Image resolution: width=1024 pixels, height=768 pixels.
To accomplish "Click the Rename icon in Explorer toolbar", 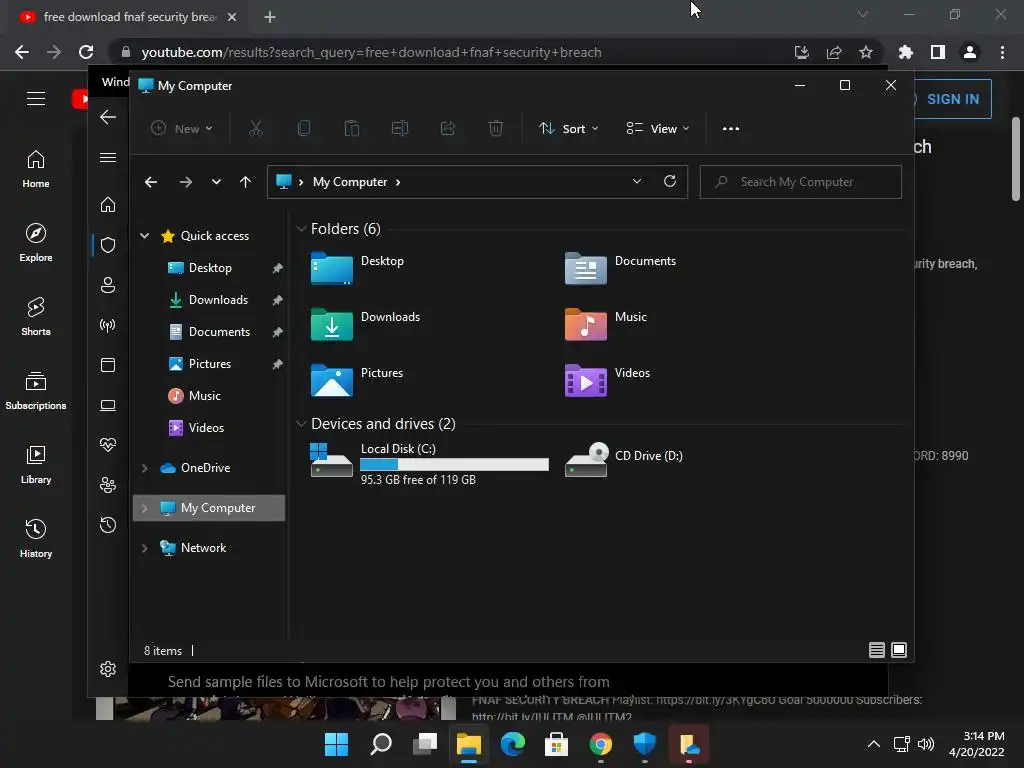I will 400,129.
